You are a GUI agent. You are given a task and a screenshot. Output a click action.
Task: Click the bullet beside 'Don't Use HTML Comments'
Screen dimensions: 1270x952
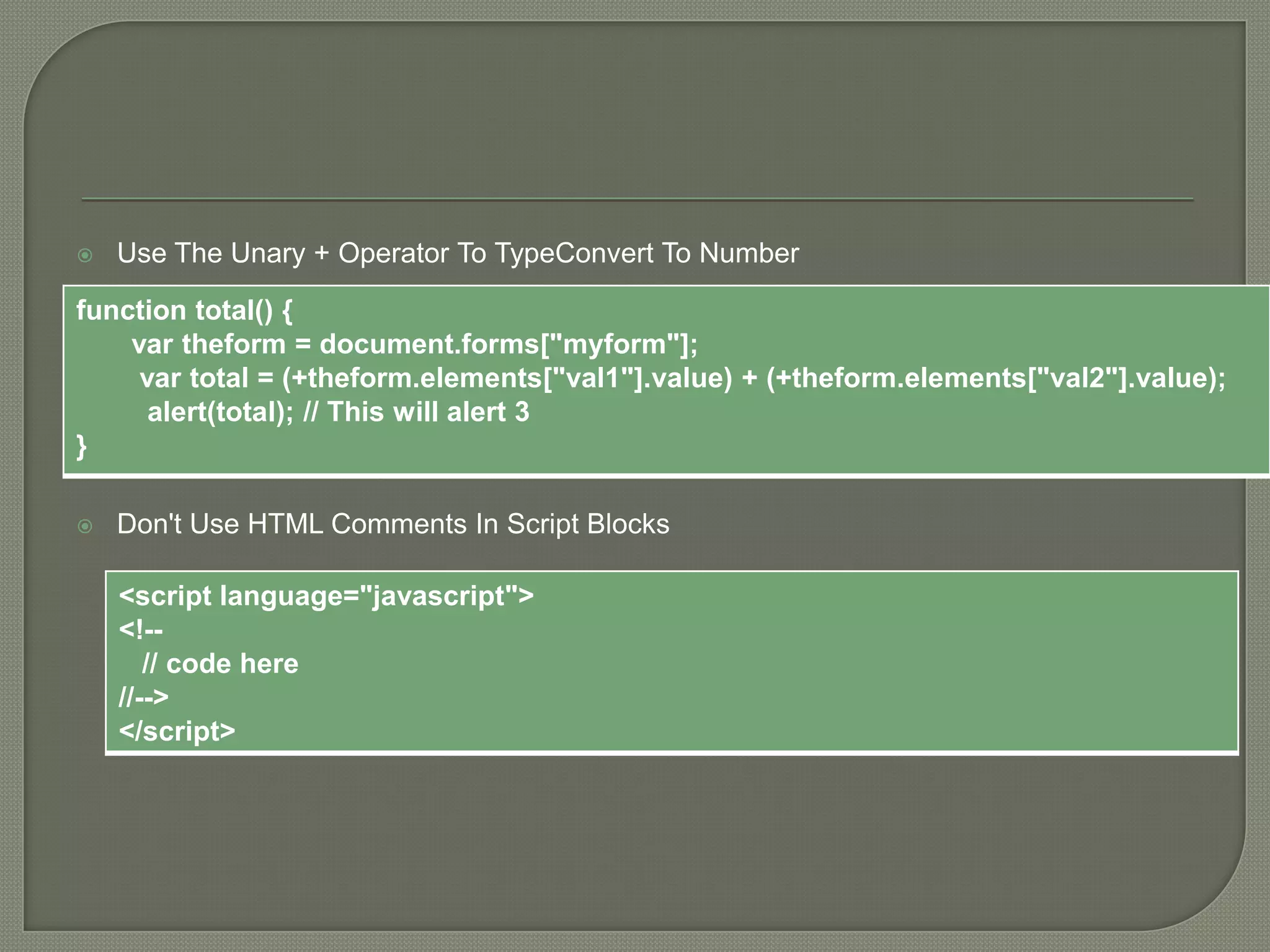(x=86, y=526)
